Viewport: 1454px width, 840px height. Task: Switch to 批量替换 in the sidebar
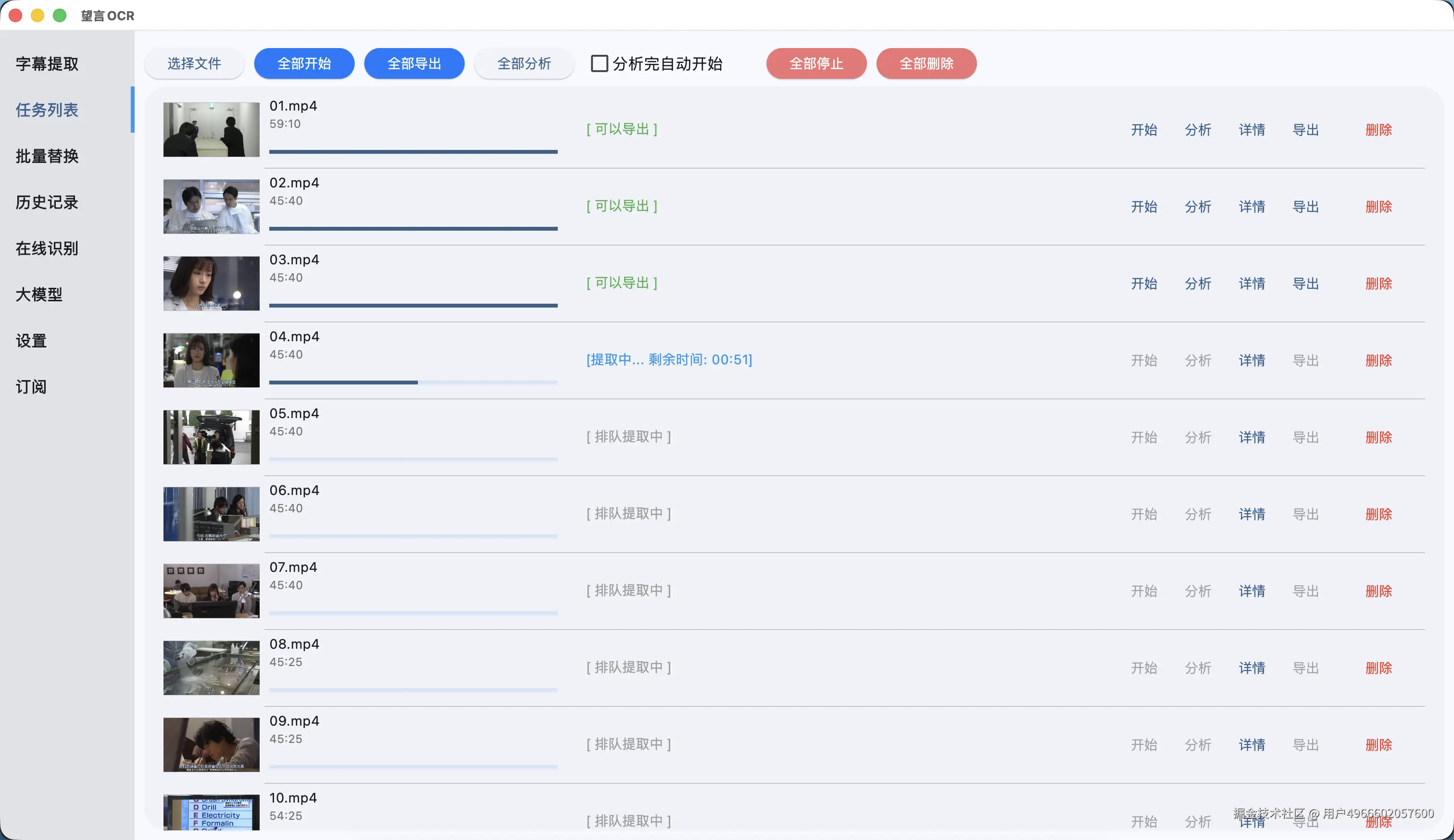click(x=47, y=156)
